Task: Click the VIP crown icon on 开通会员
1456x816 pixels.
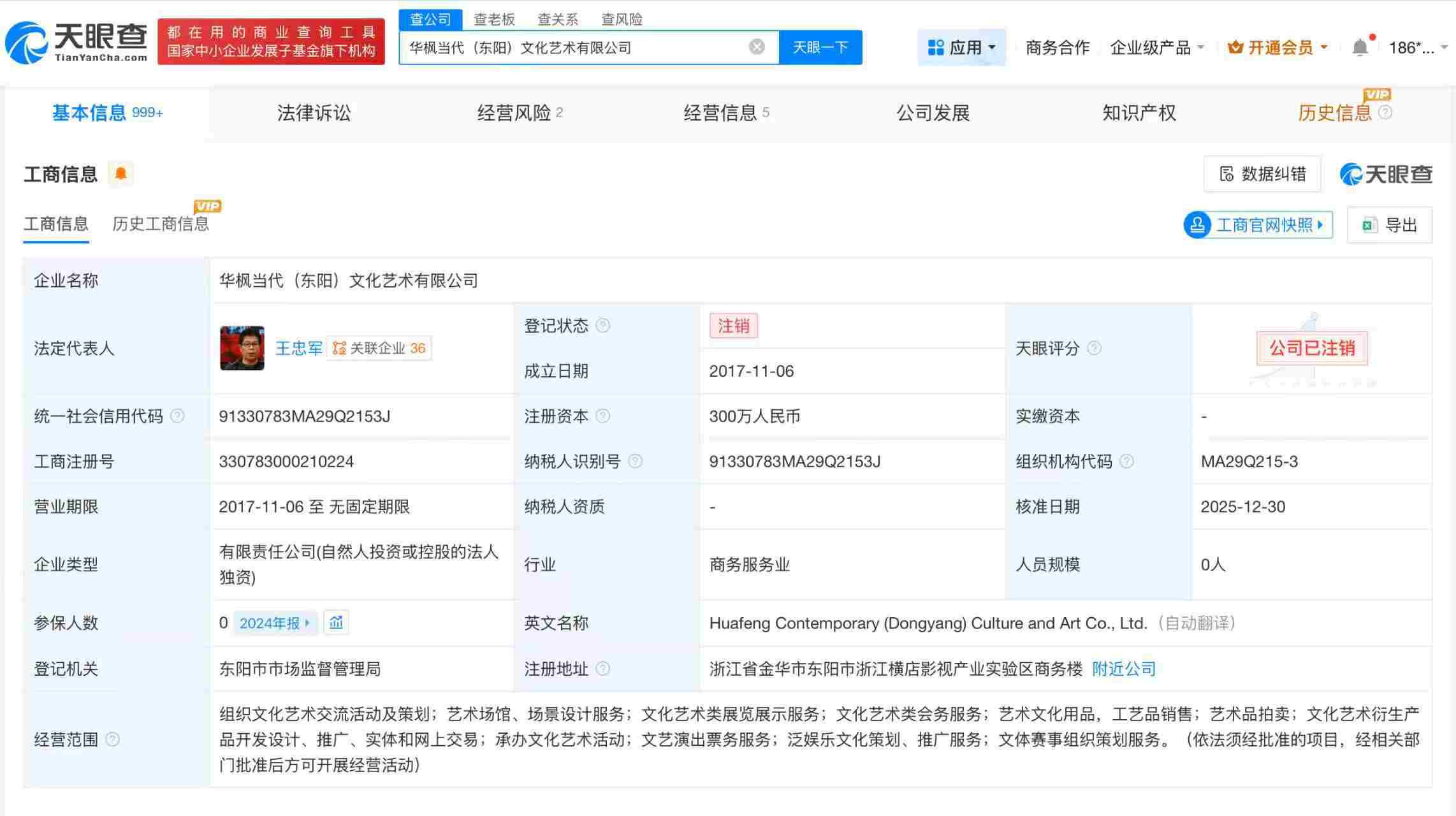Action: 1234,47
